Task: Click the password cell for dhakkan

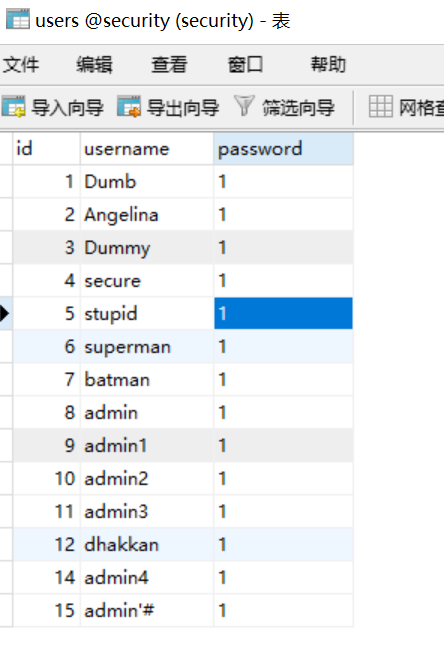Action: point(283,545)
